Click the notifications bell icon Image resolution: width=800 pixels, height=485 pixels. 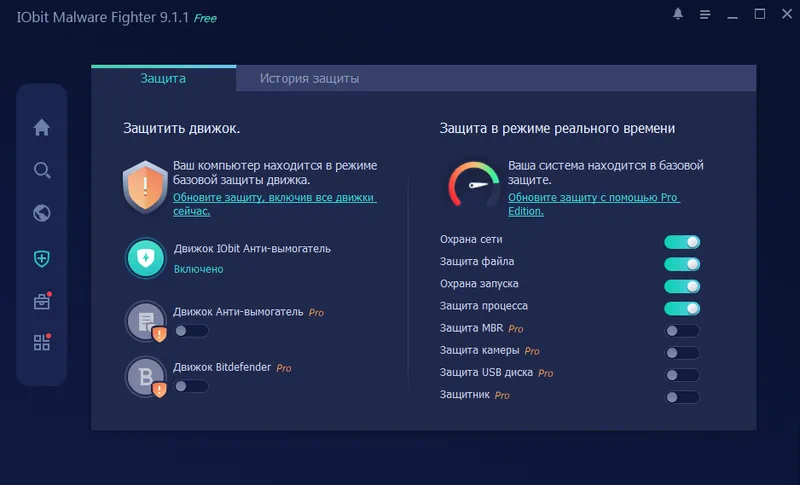[679, 14]
